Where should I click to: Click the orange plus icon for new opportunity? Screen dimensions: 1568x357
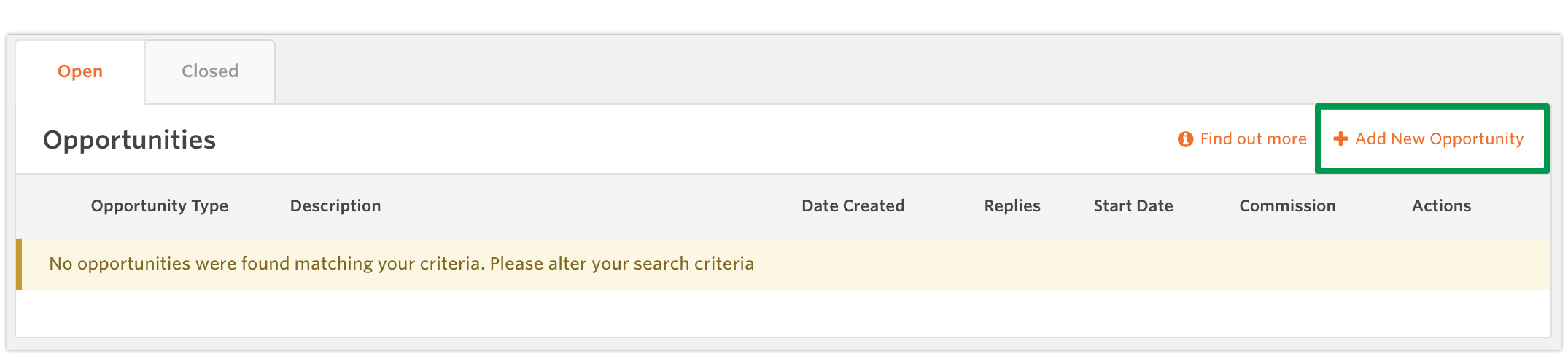tap(1340, 139)
